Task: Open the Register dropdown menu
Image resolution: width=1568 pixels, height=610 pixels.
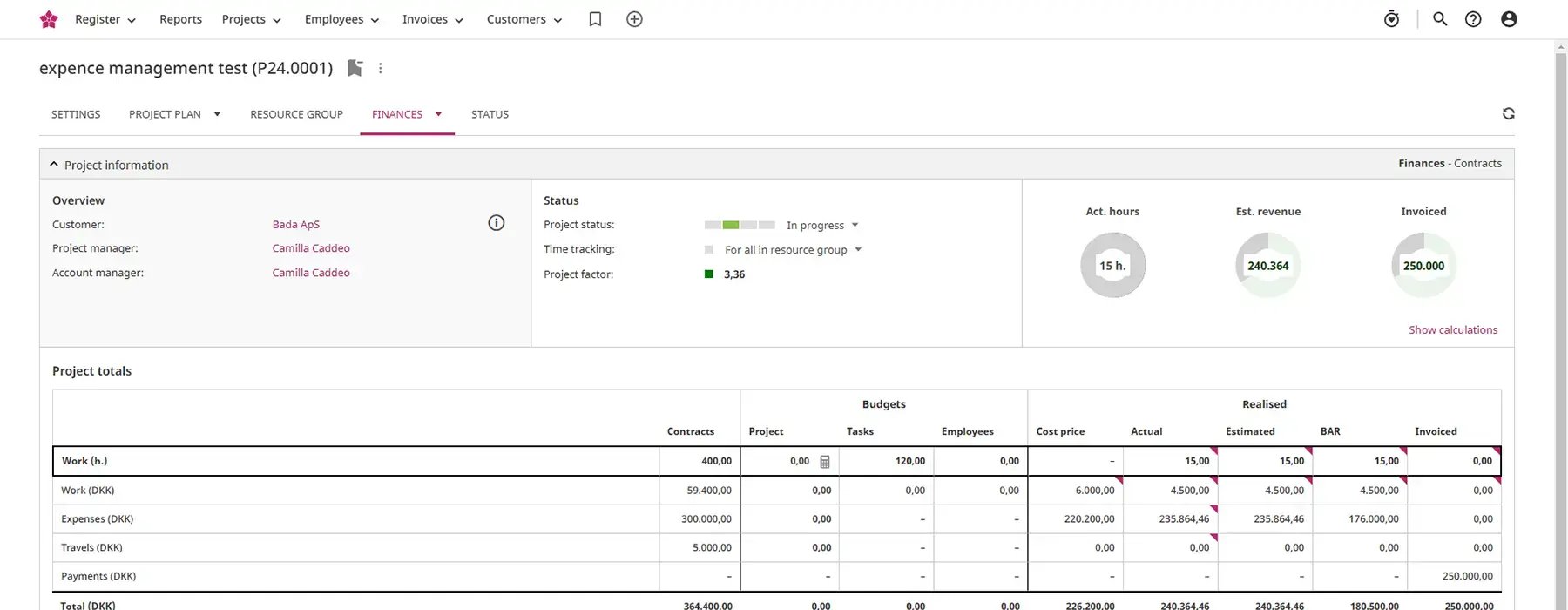Action: click(x=105, y=19)
